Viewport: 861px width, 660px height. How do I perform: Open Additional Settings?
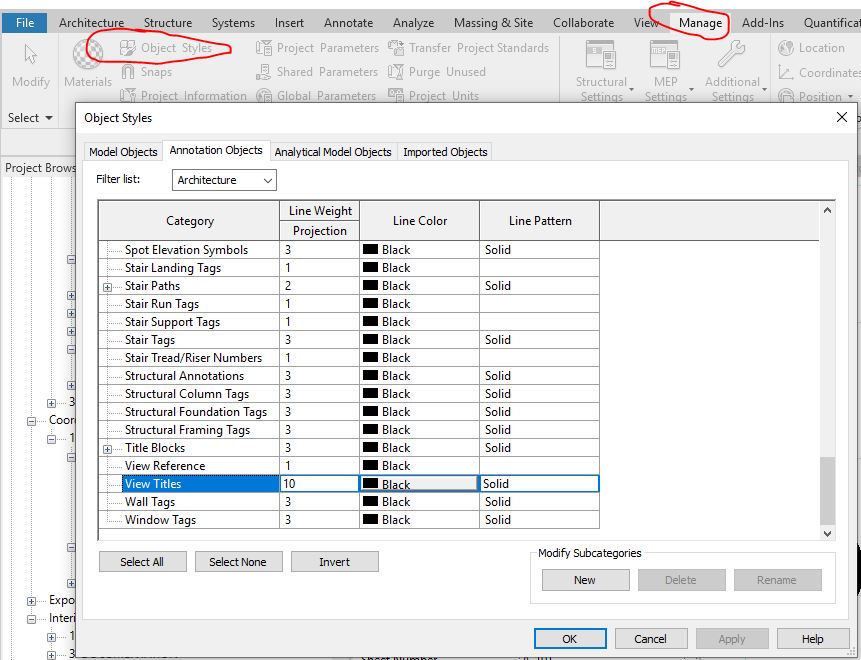(731, 65)
